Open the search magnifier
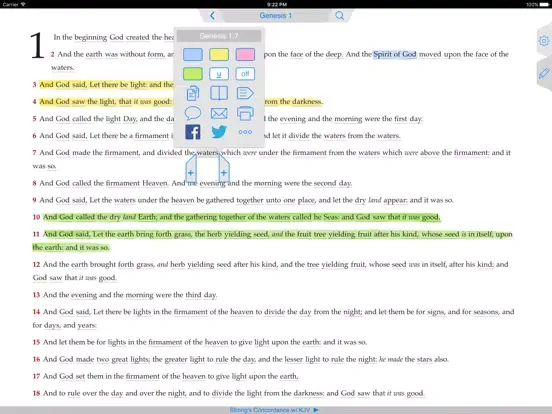The image size is (552, 414). click(x=340, y=15)
